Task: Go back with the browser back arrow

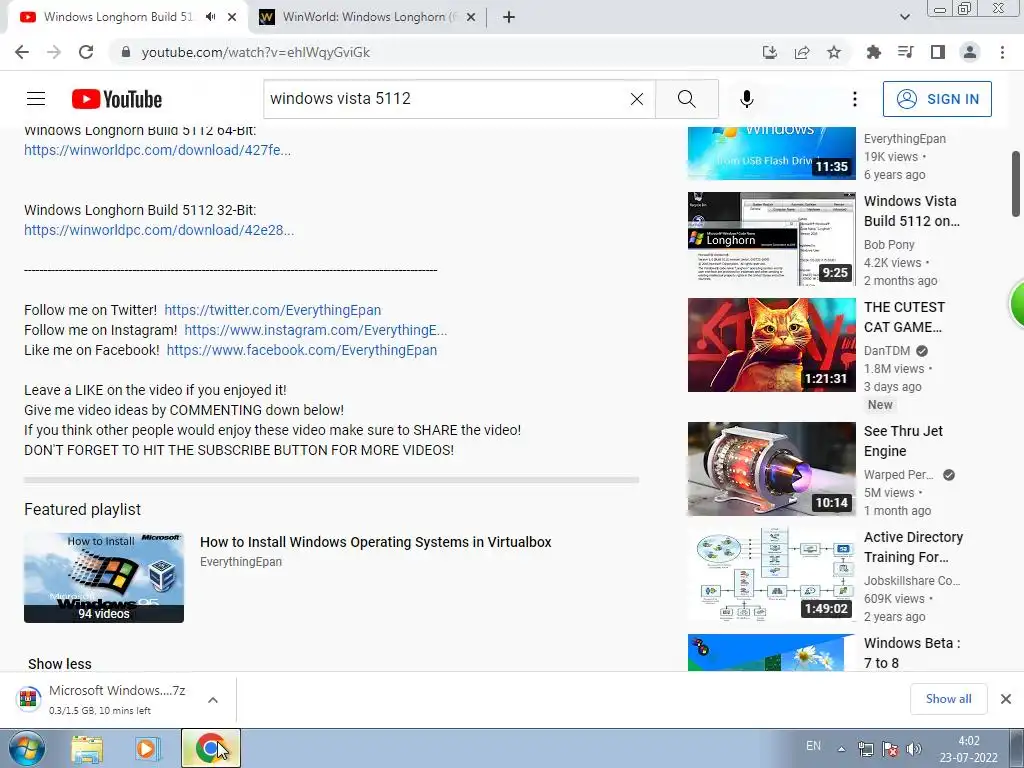Action: 22,52
